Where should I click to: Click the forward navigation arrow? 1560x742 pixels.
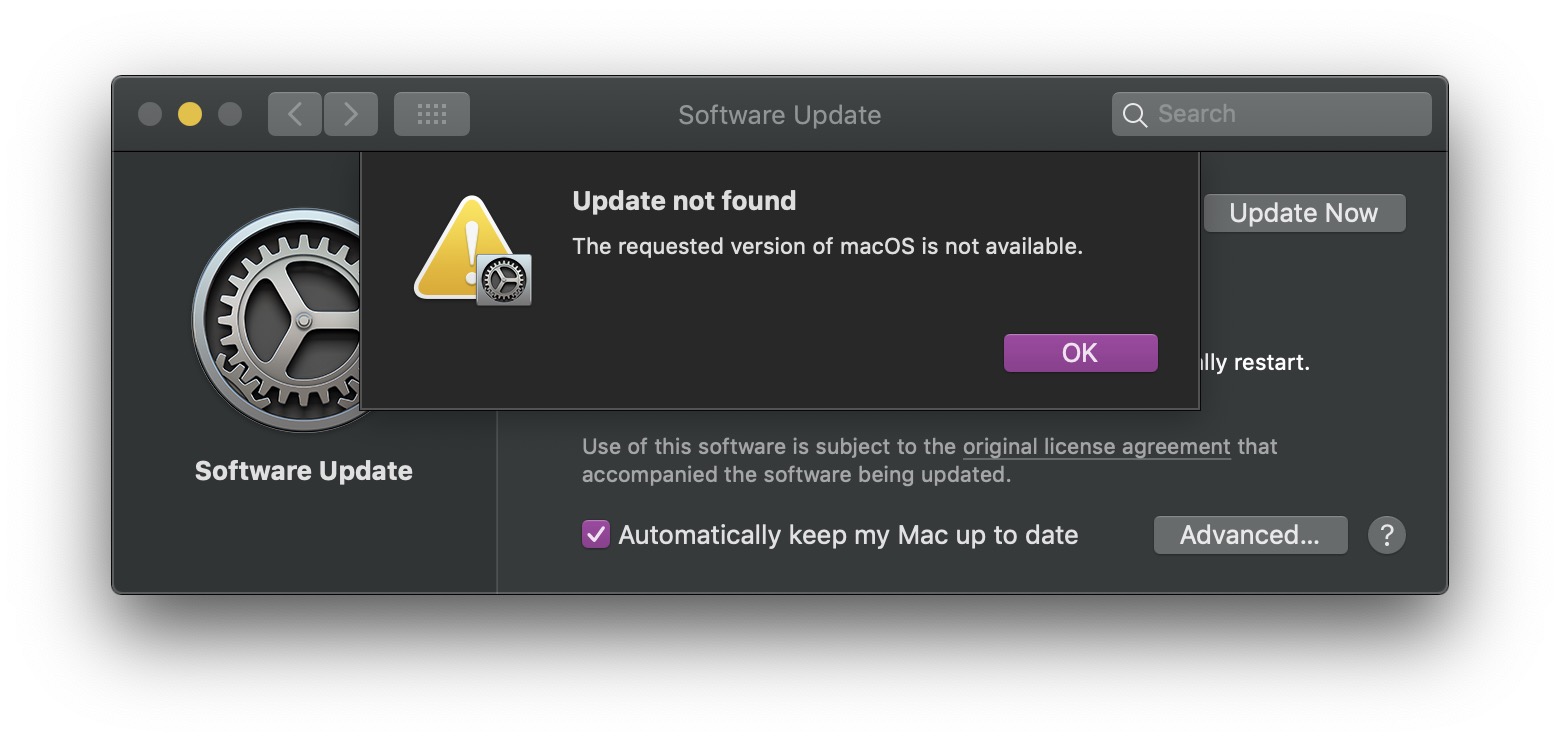(x=351, y=113)
